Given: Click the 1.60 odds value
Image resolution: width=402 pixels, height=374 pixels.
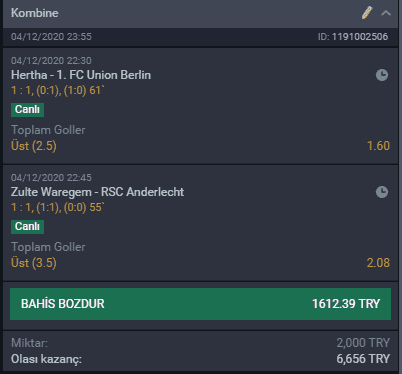Looking at the screenshot, I should click(378, 146).
